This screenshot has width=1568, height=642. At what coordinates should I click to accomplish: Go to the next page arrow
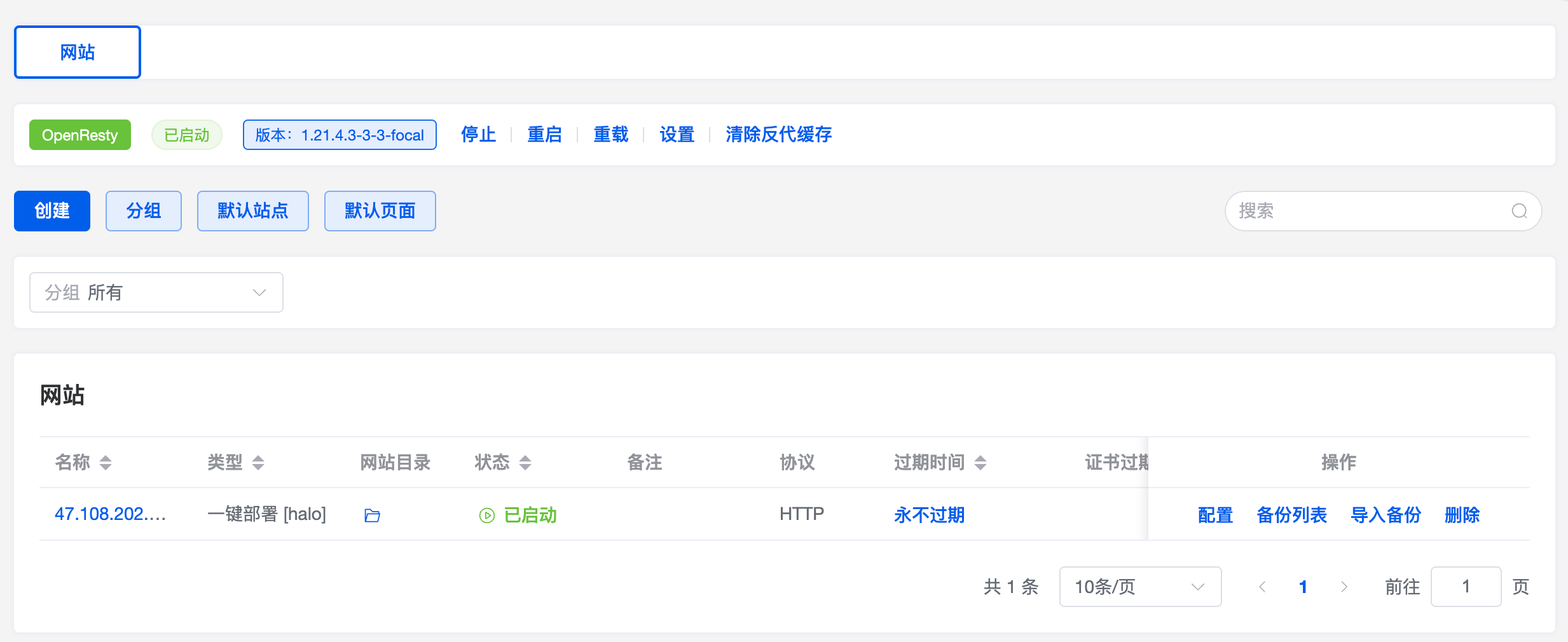coord(1344,587)
